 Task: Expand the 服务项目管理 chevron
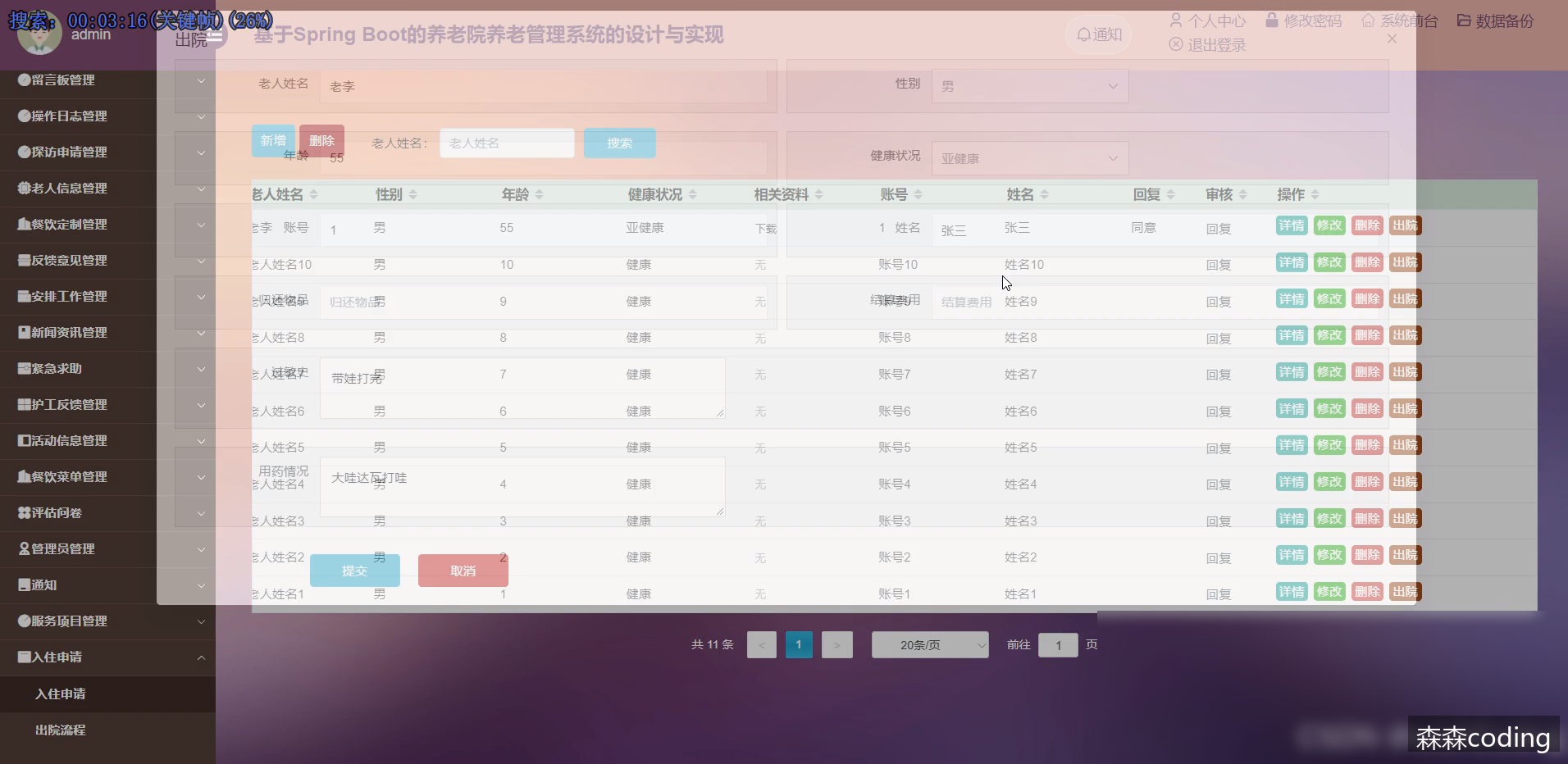pos(201,621)
